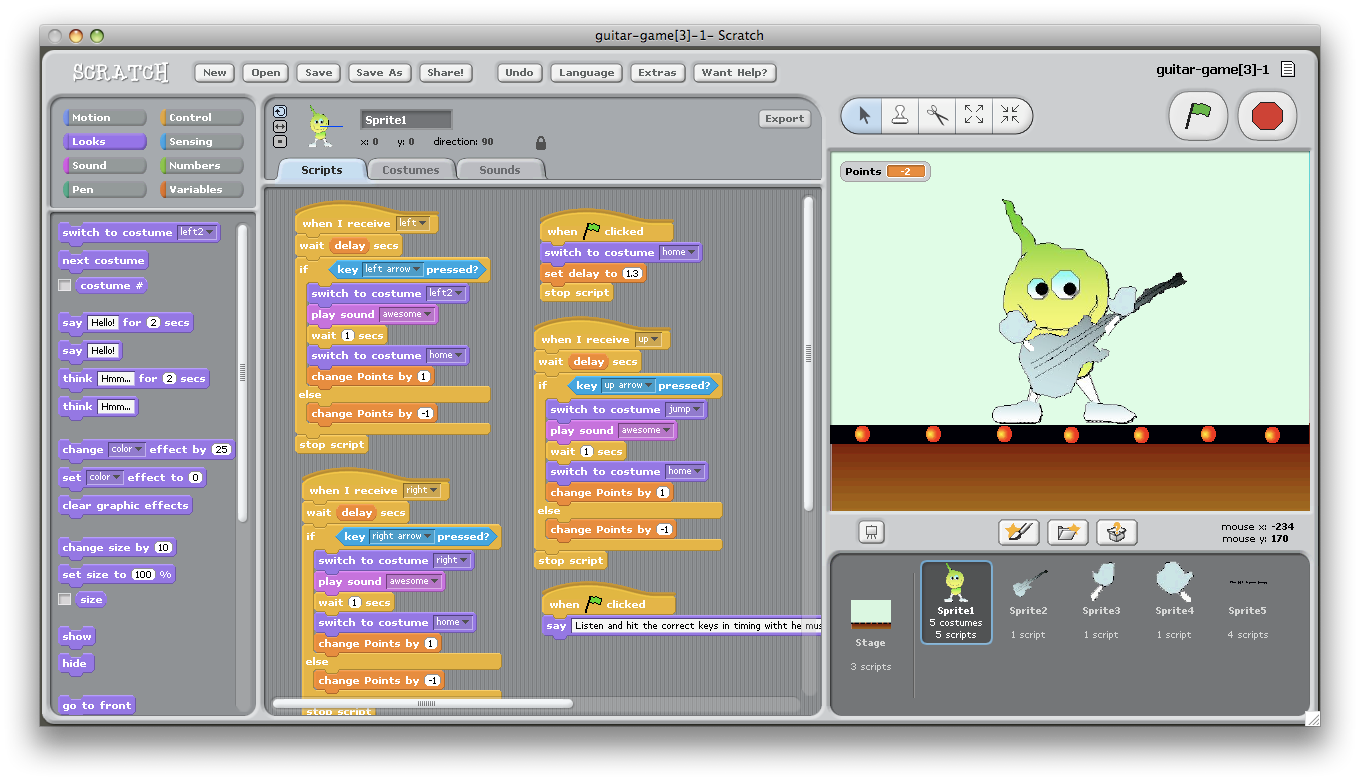
Task: Select the arrow pointer tool
Action: [x=864, y=116]
